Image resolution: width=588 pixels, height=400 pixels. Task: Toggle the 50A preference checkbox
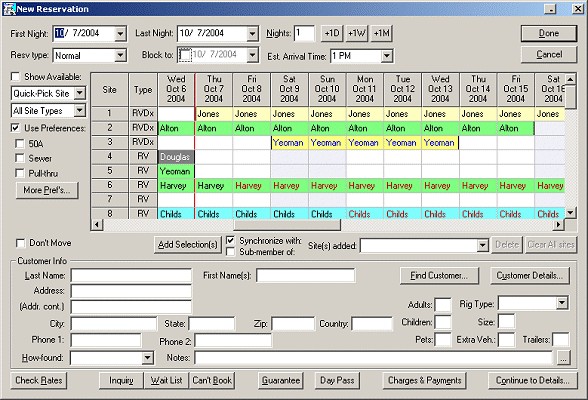click(20, 144)
